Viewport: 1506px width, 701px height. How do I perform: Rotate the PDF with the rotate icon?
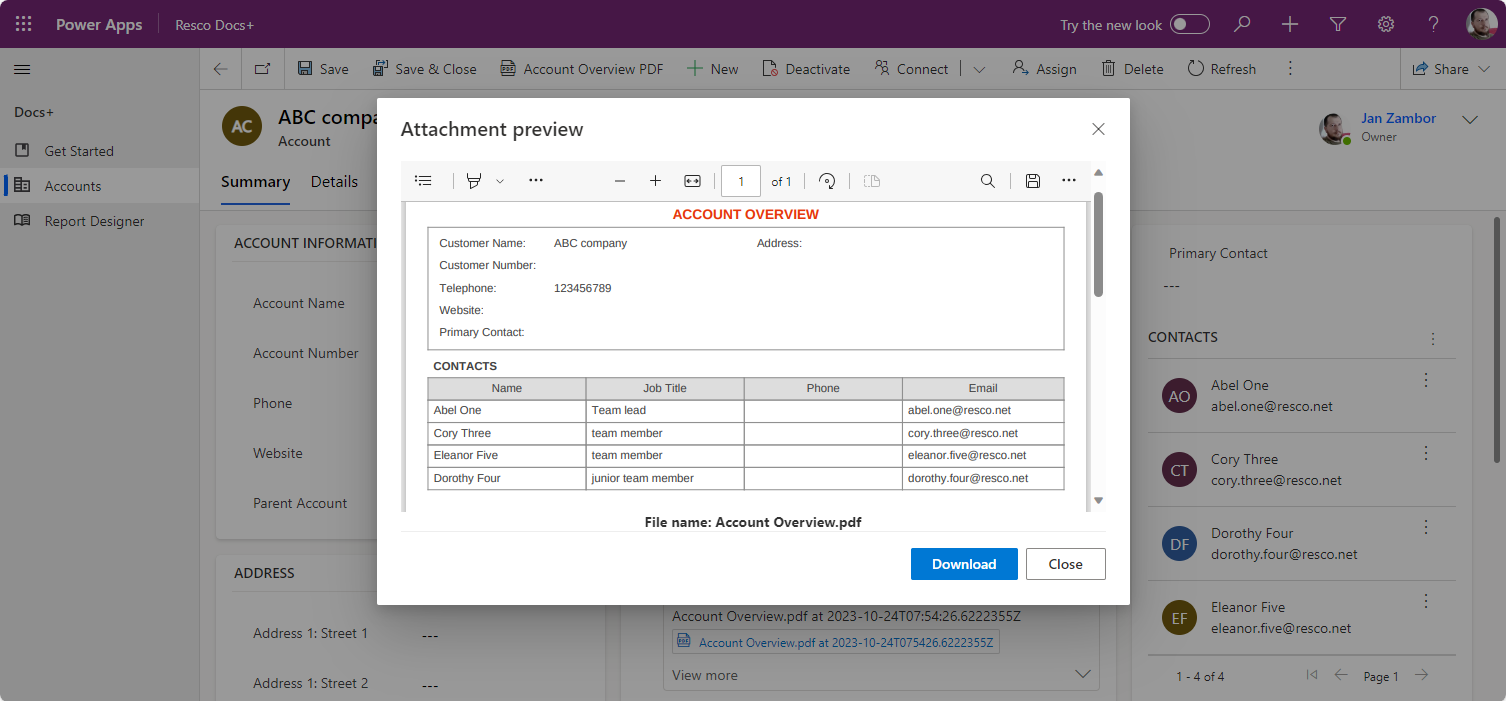coord(827,181)
